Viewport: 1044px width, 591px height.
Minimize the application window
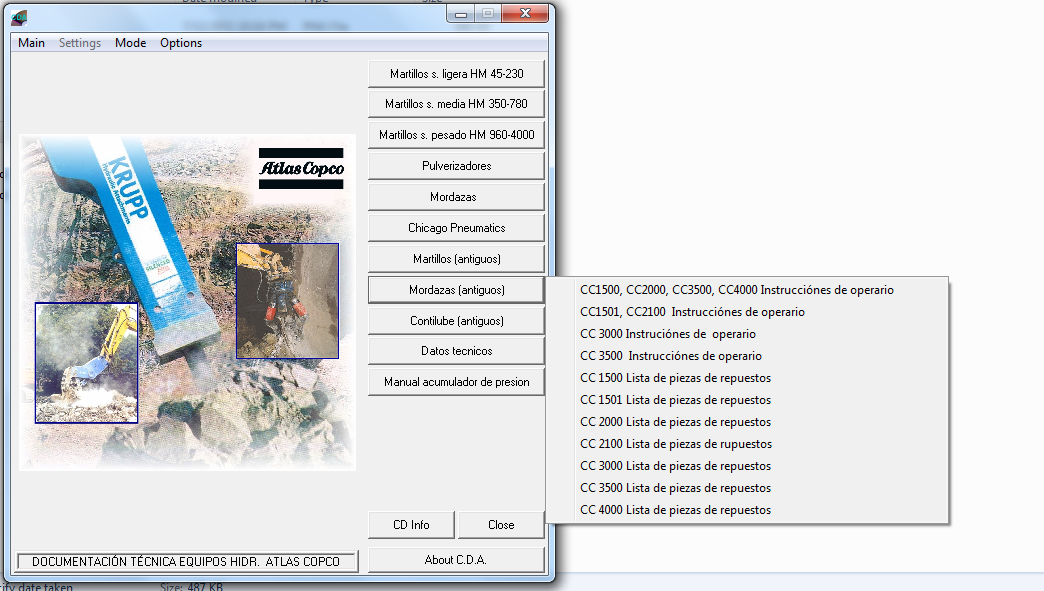pos(461,13)
